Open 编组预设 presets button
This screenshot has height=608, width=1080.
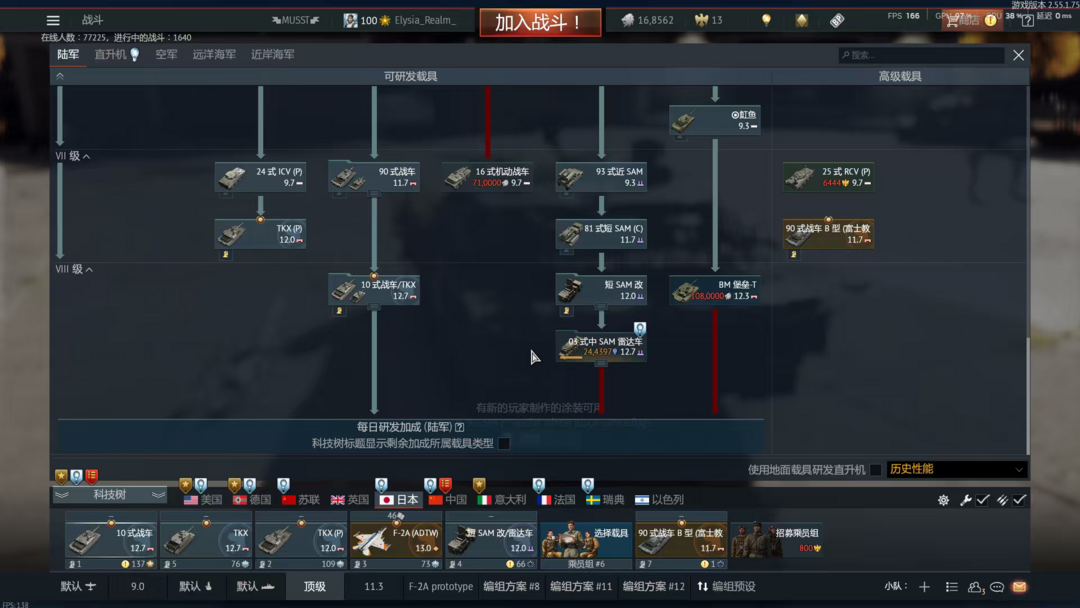(x=726, y=587)
